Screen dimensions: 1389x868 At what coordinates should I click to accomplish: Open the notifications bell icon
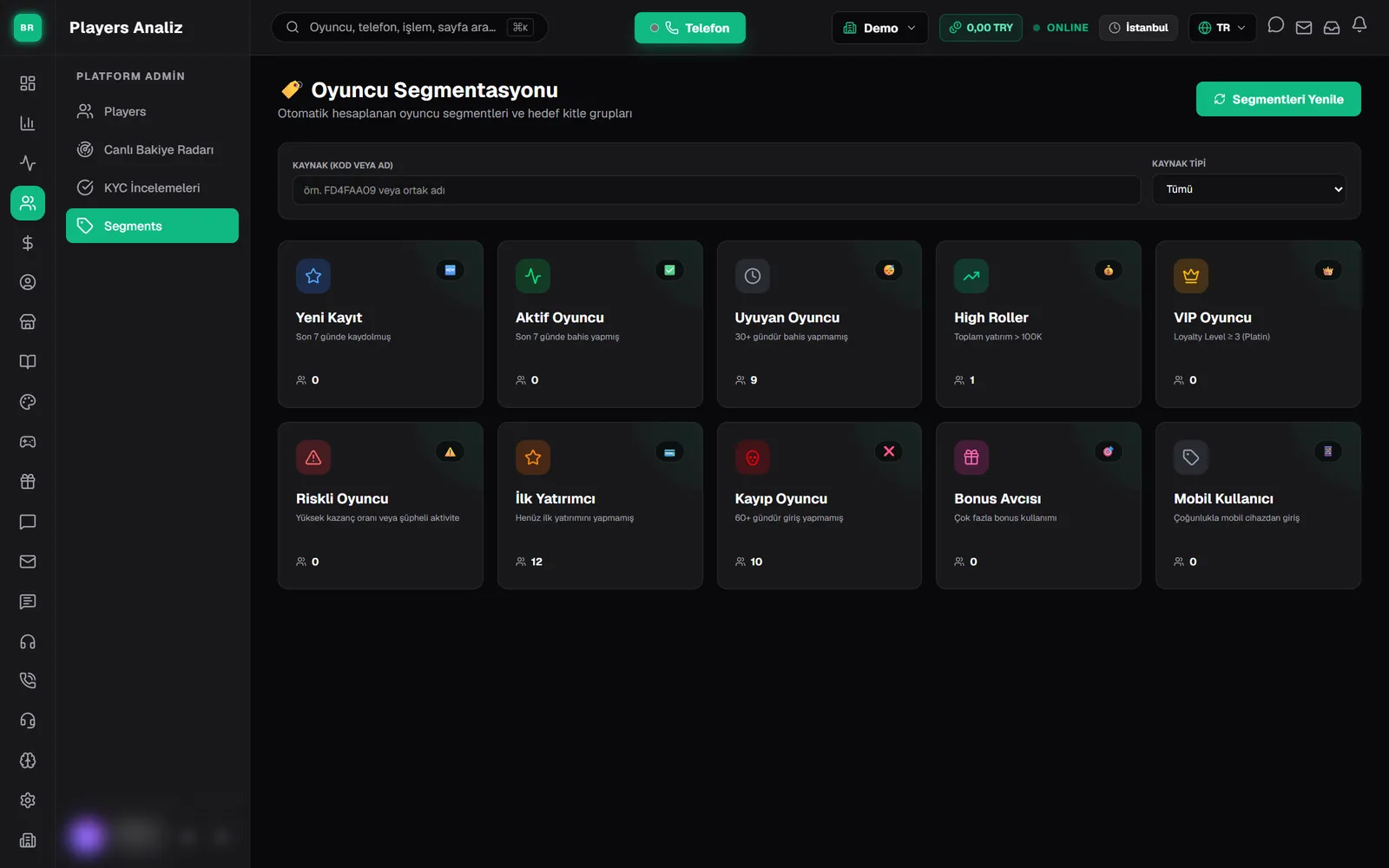pyautogui.click(x=1359, y=26)
